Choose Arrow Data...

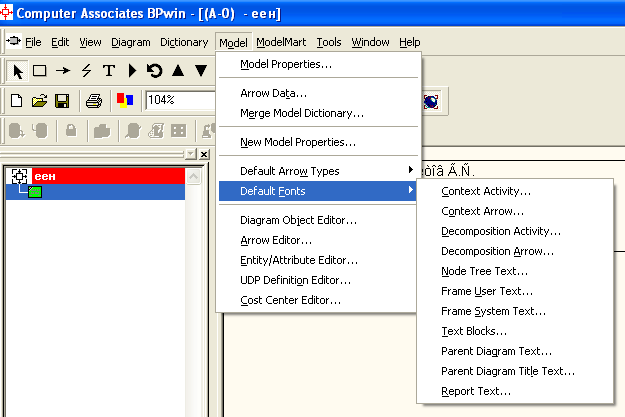point(318,93)
